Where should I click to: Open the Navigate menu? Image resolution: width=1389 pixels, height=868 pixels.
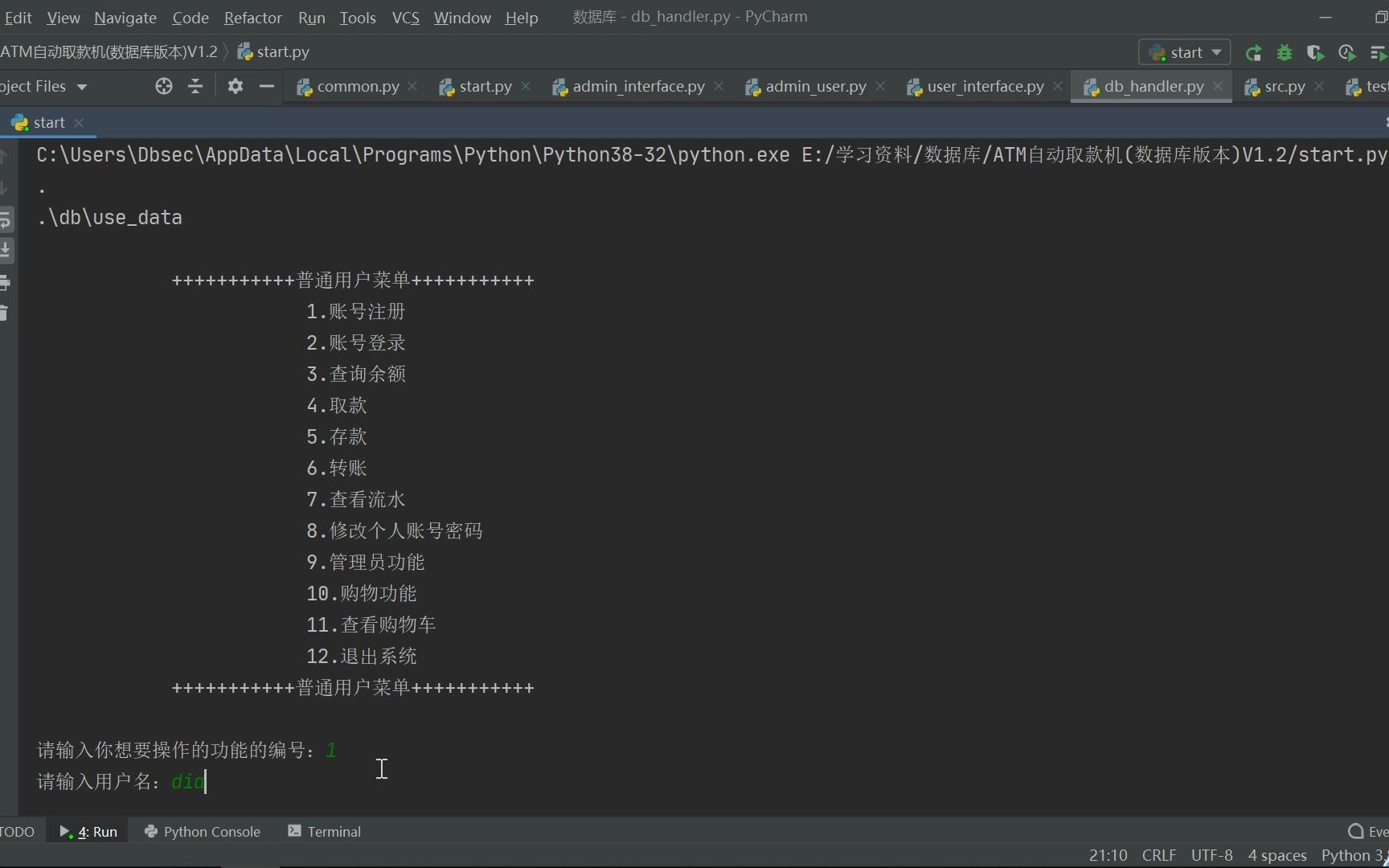[x=125, y=18]
